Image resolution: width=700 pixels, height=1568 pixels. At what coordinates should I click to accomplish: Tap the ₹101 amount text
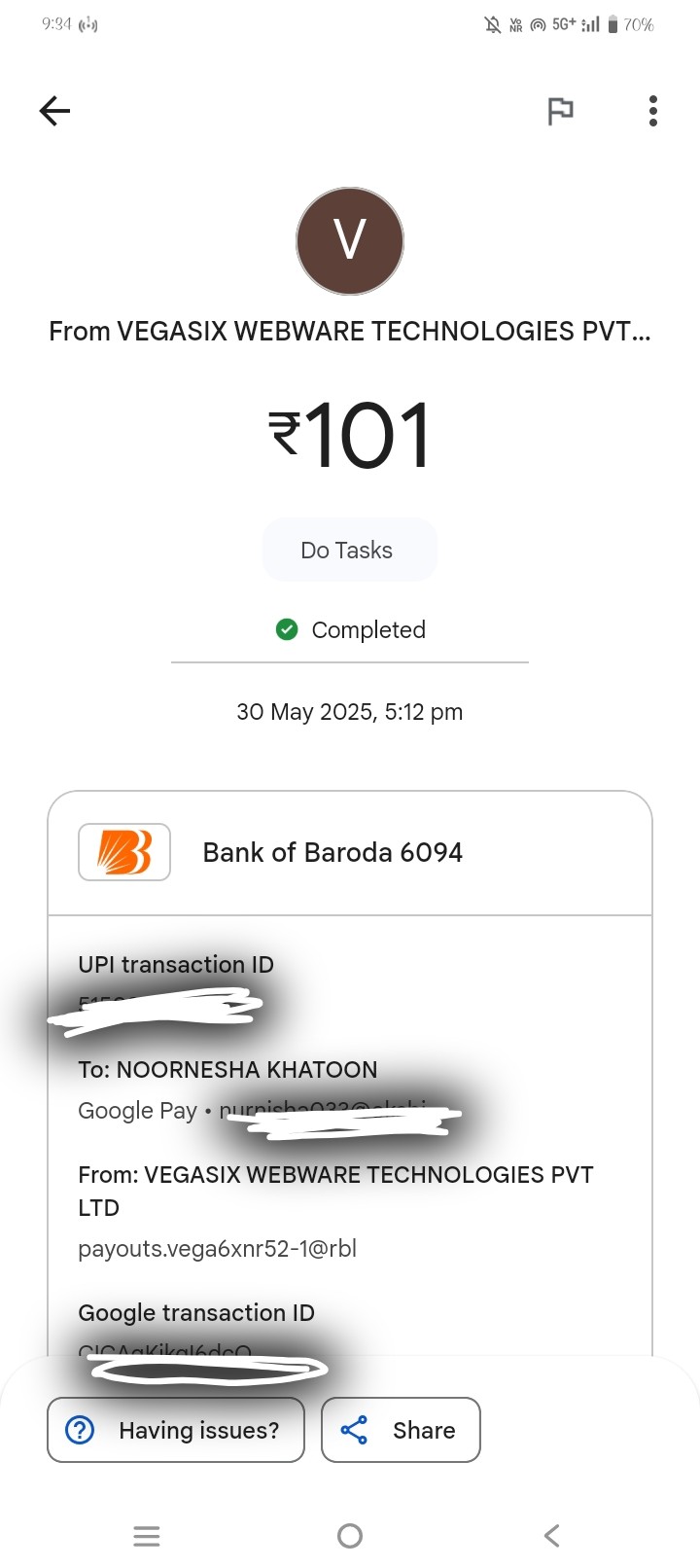tap(350, 435)
